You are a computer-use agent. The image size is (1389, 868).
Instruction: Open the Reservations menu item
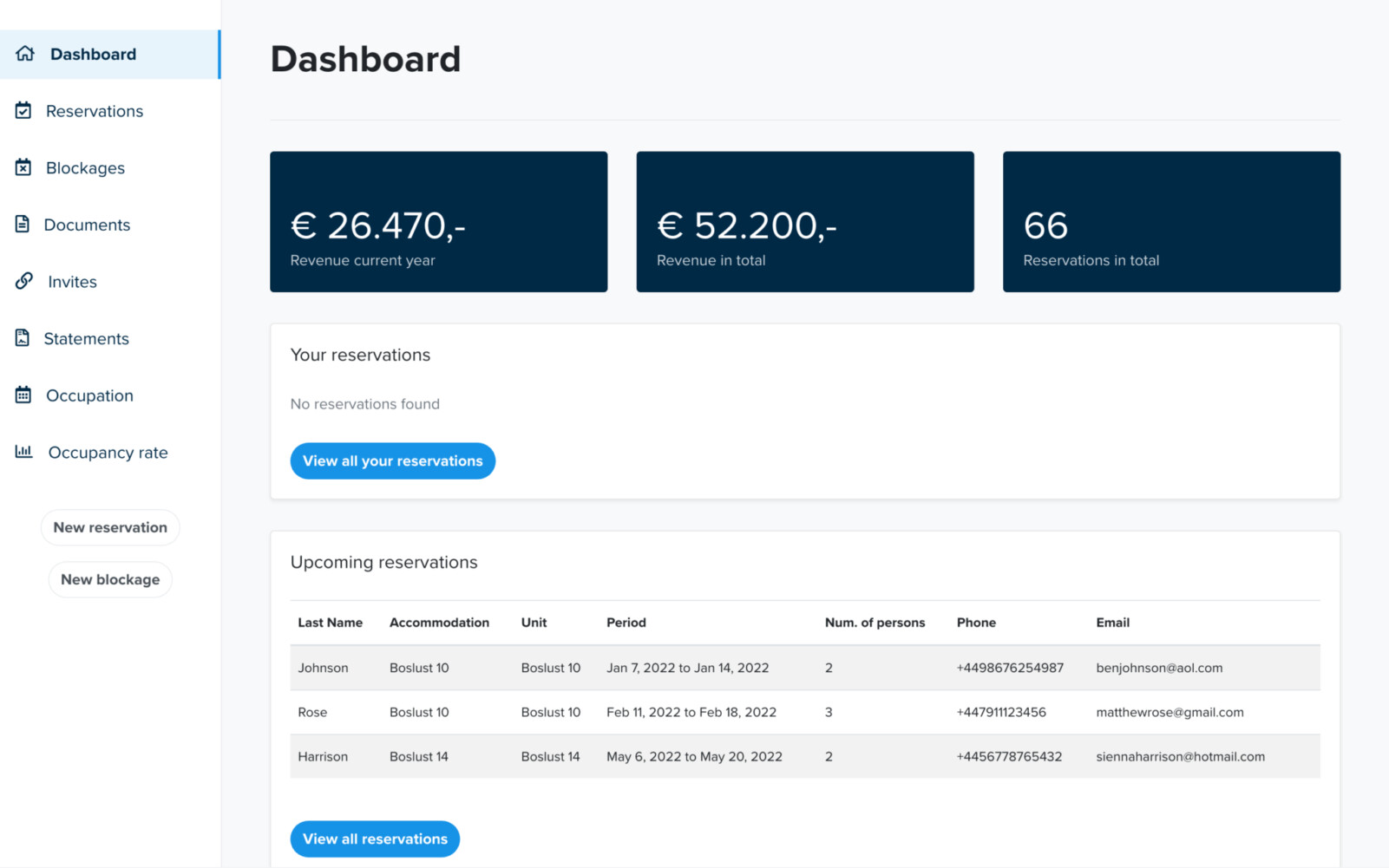pyautogui.click(x=95, y=111)
